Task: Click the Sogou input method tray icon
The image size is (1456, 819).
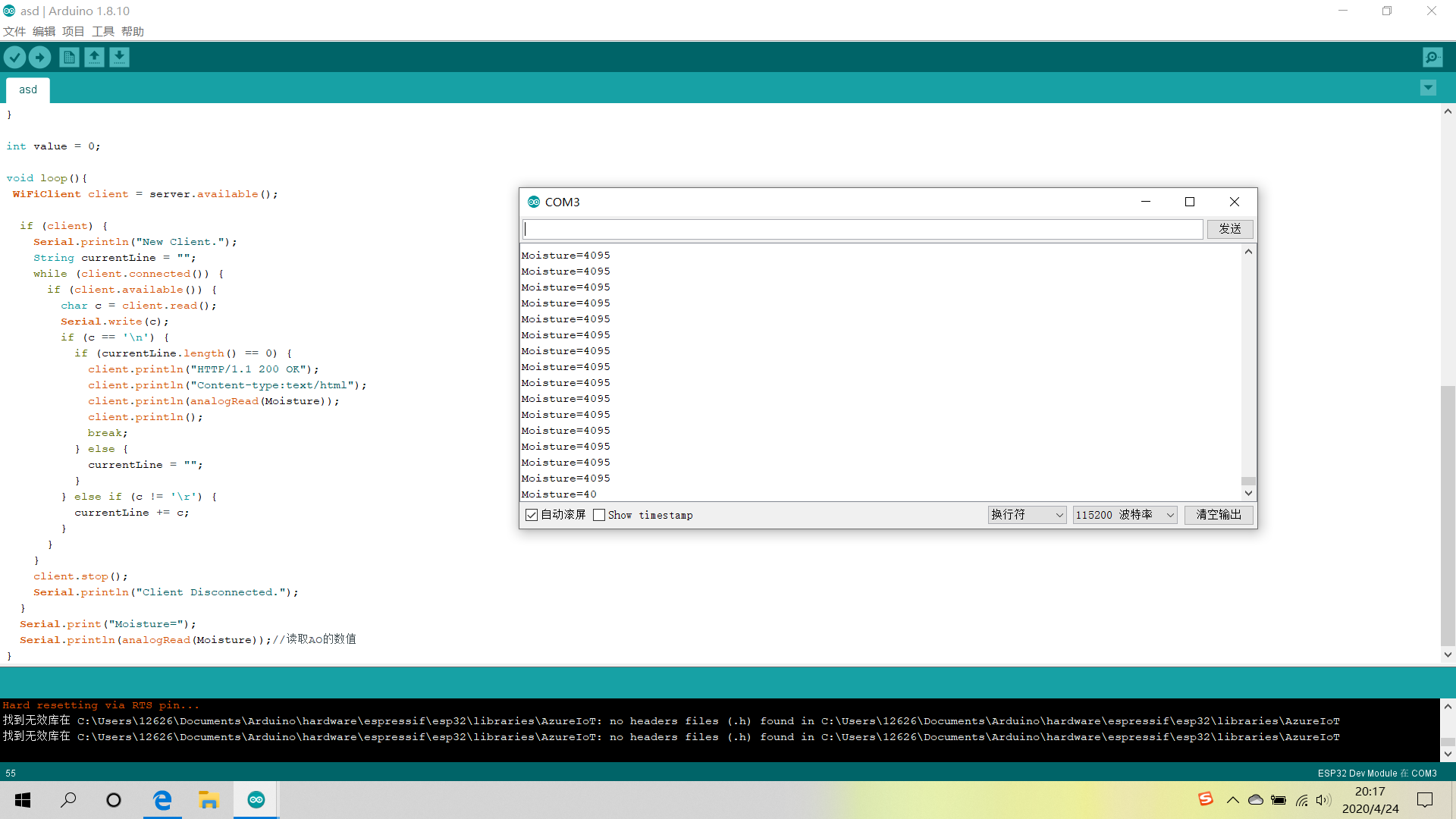Action: (1206, 799)
